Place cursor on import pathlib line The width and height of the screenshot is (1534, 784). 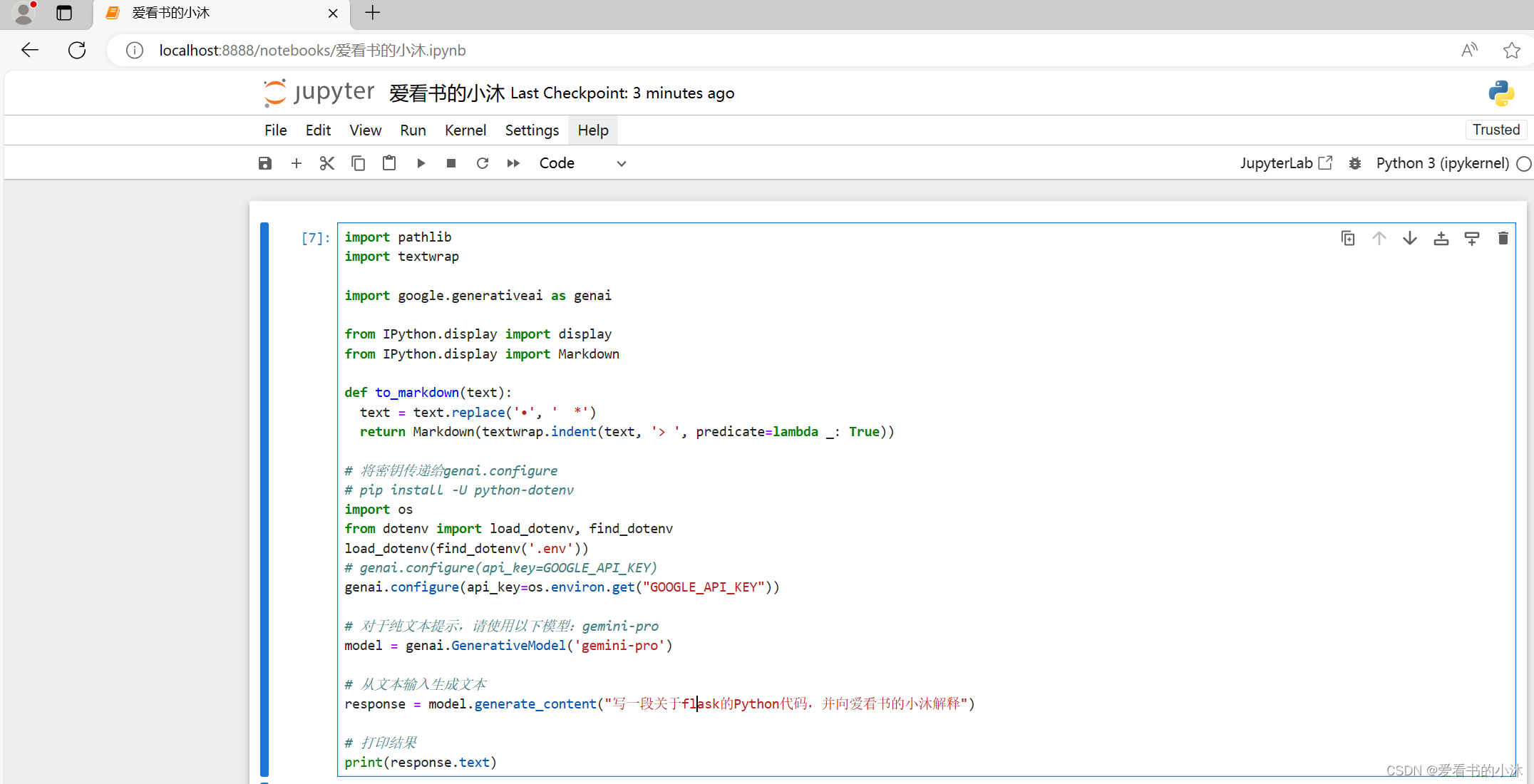click(398, 237)
